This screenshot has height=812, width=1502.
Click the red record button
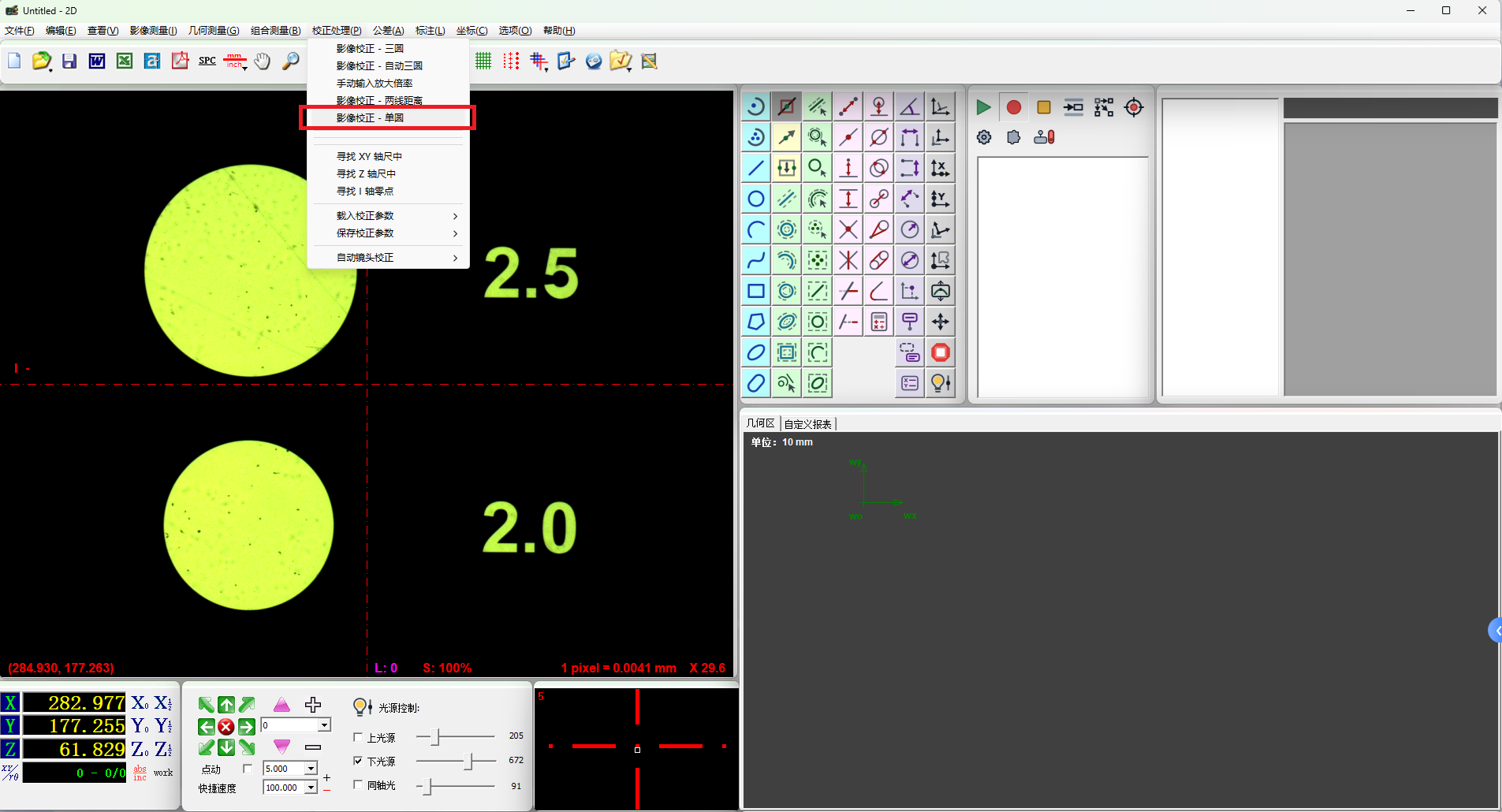point(1014,107)
